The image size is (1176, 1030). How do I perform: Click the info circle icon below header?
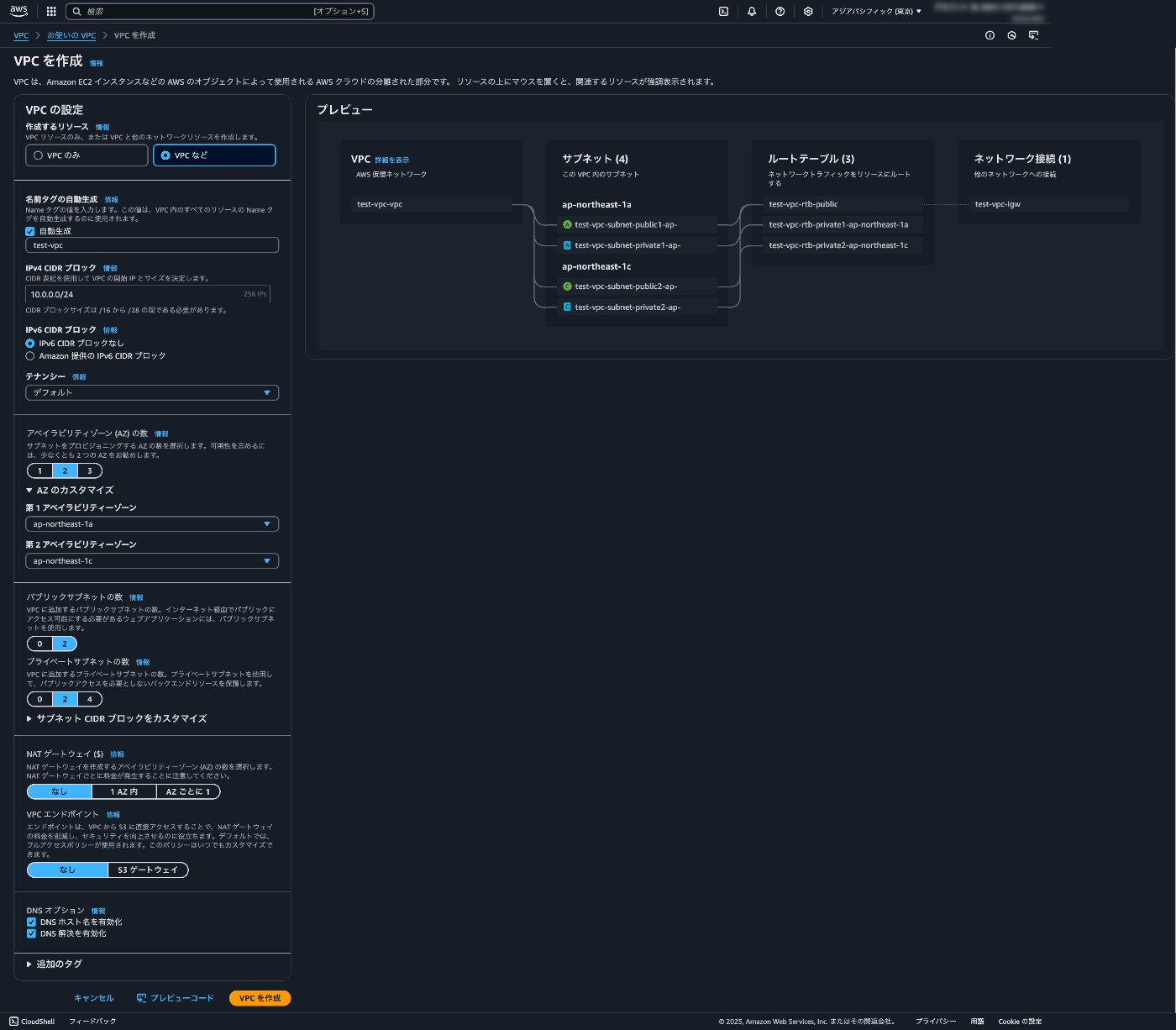[990, 35]
